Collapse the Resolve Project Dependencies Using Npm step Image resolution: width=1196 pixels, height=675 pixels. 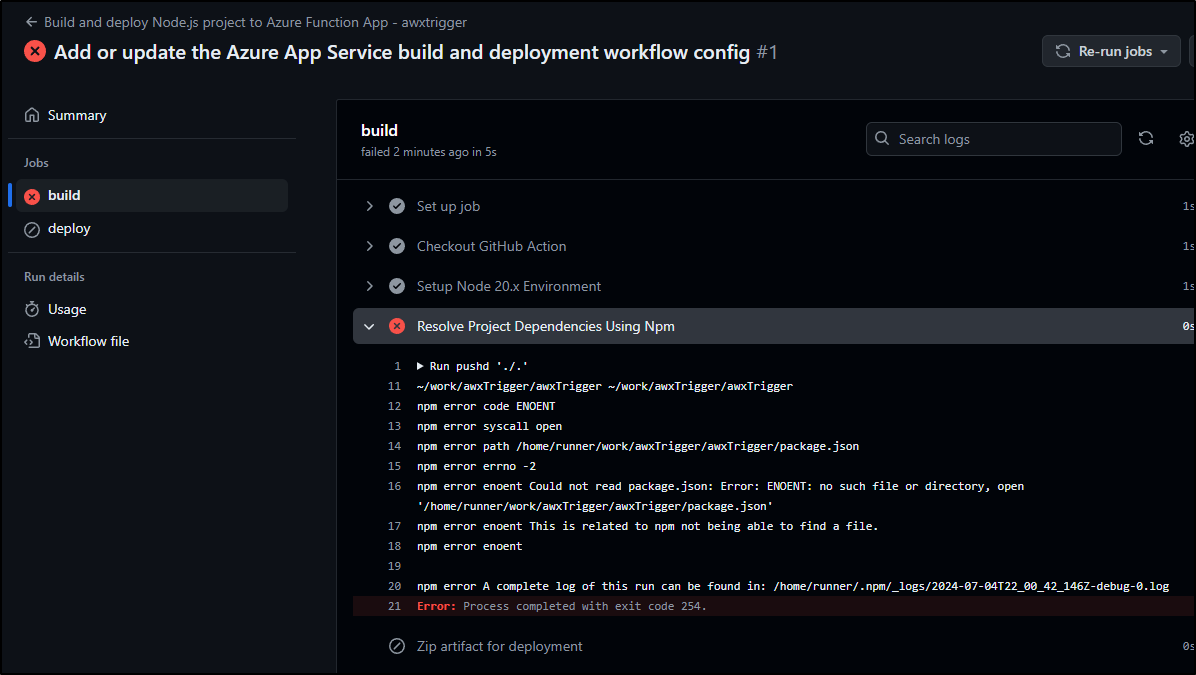click(370, 326)
